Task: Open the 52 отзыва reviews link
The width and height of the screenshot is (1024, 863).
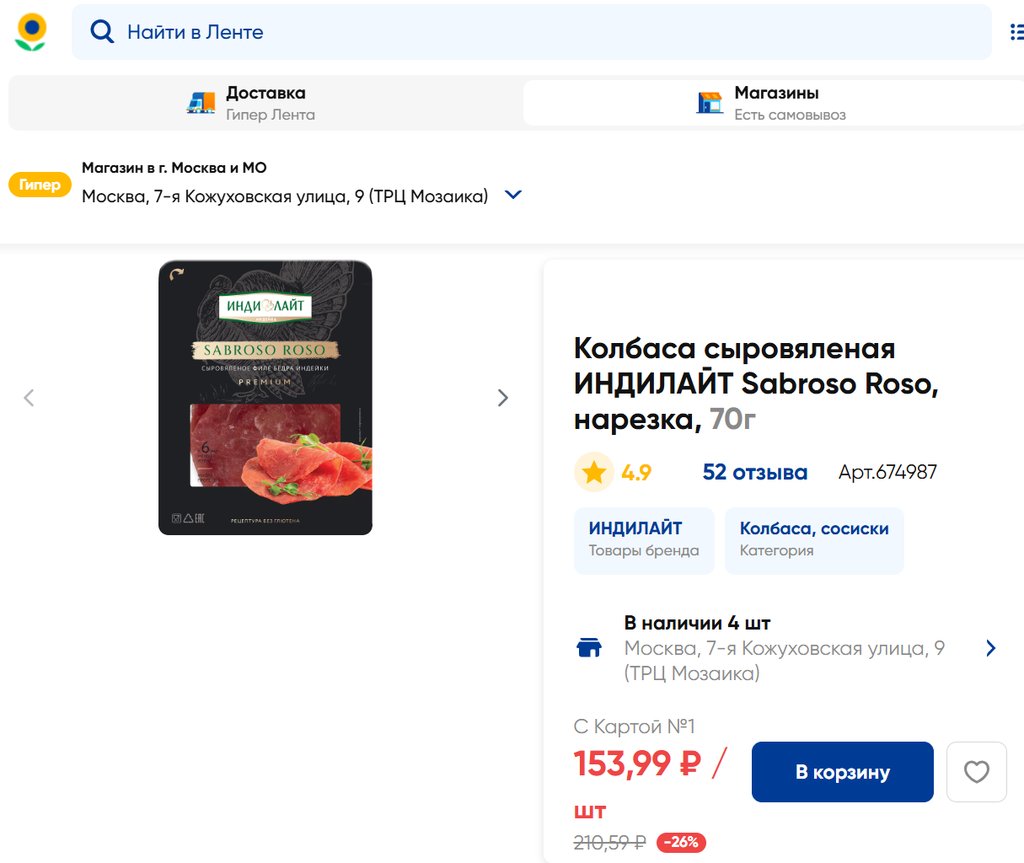Action: click(x=754, y=472)
